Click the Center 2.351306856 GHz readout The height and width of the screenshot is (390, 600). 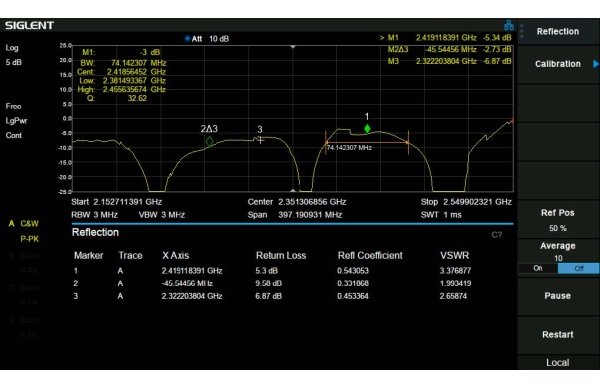pyautogui.click(x=297, y=202)
